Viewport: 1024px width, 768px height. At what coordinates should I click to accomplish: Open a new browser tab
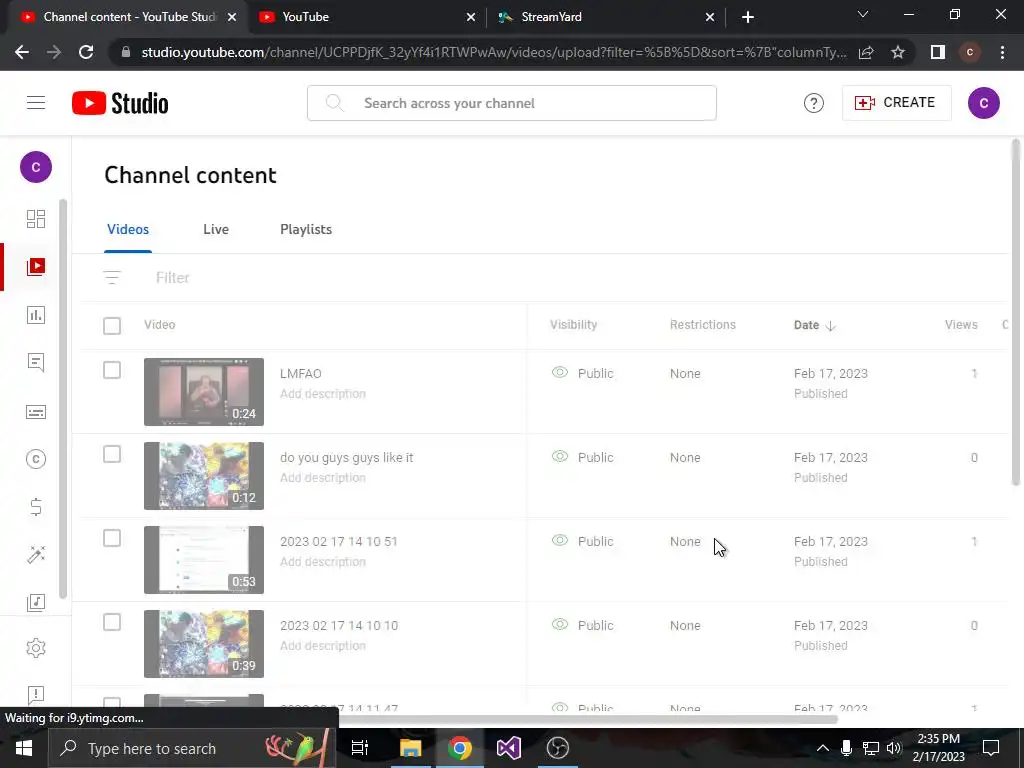click(x=748, y=17)
